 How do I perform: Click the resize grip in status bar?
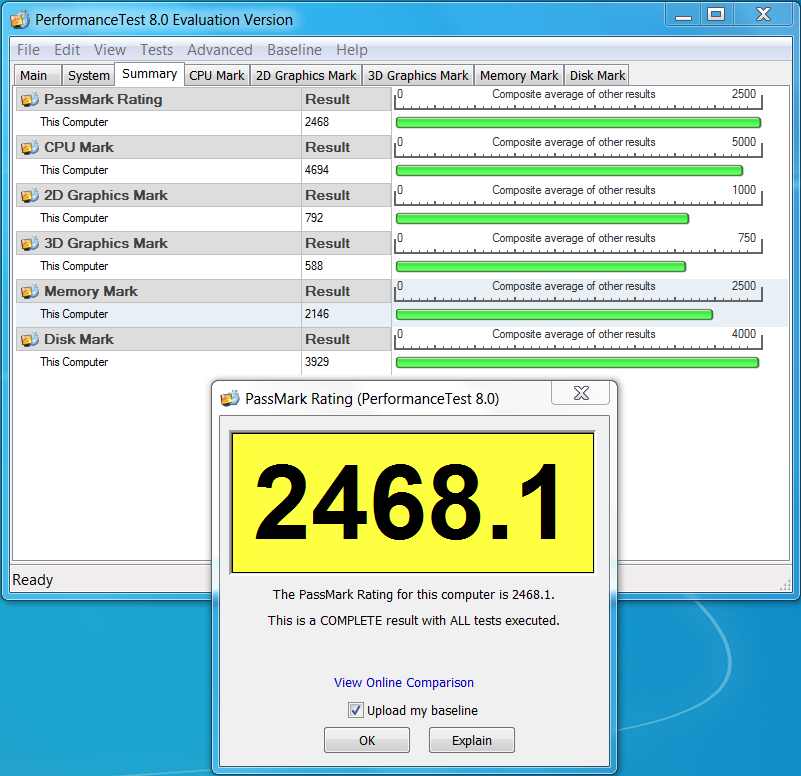coord(785,585)
